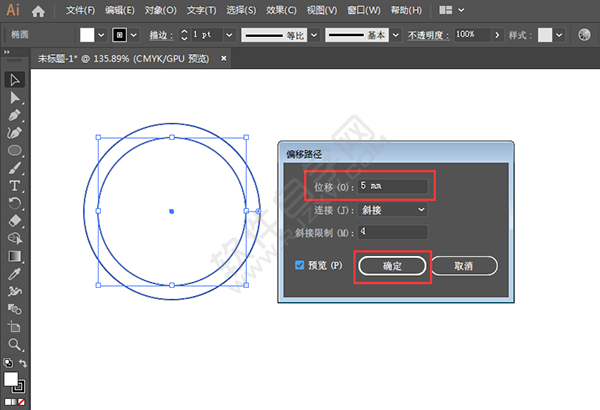Click the globe icon in control bar
This screenshot has width=600, height=410.
click(584, 35)
